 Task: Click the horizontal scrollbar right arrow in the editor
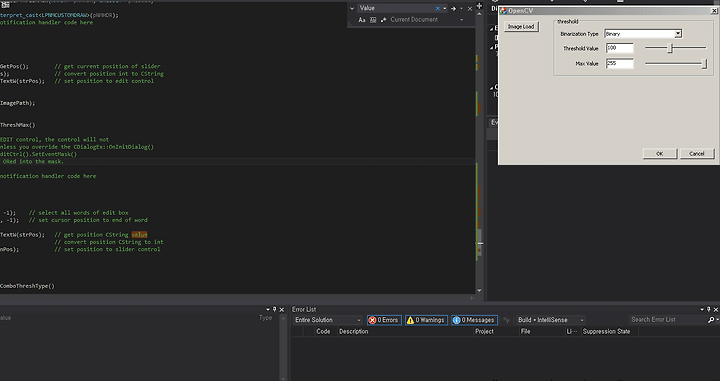[x=472, y=298]
